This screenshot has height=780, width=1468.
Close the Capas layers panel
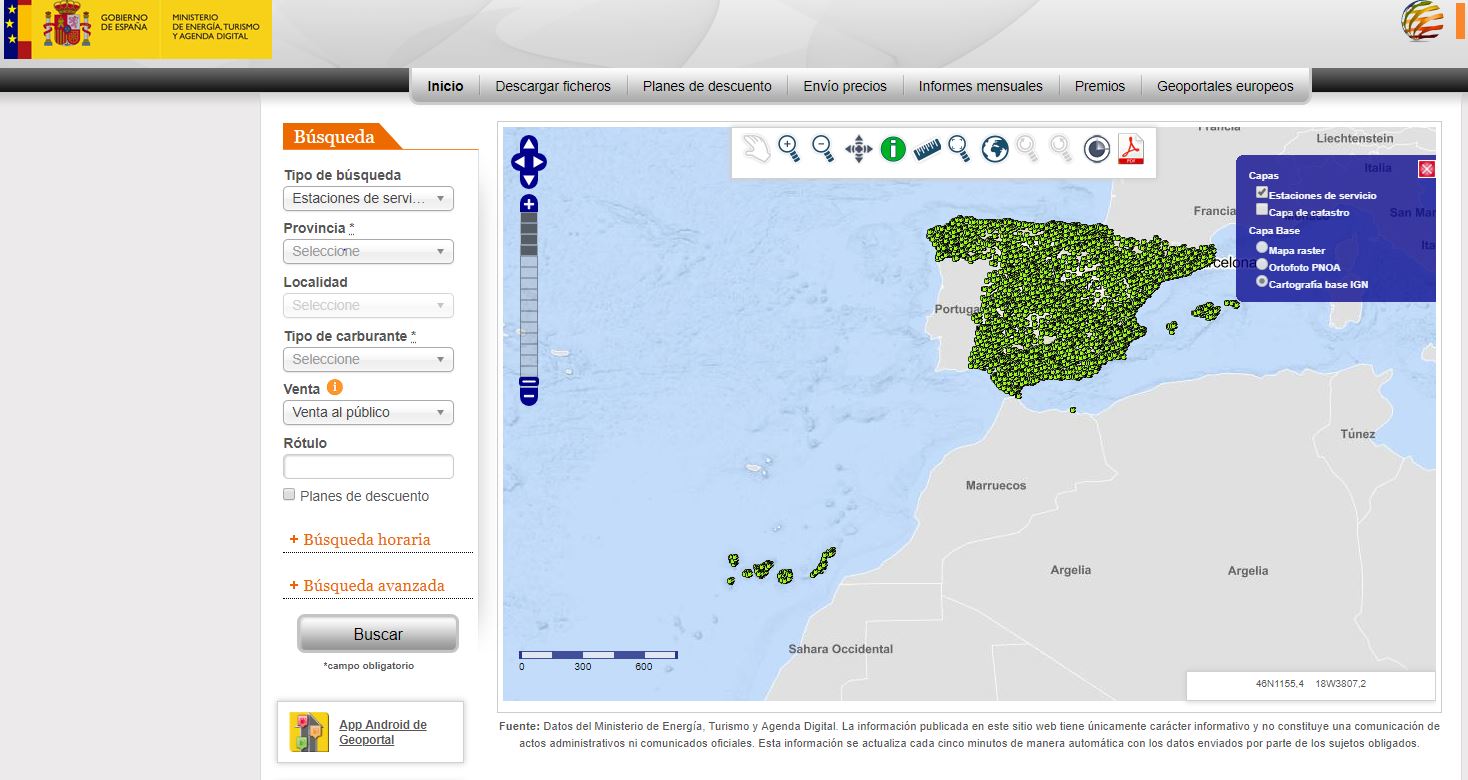pos(1427,169)
